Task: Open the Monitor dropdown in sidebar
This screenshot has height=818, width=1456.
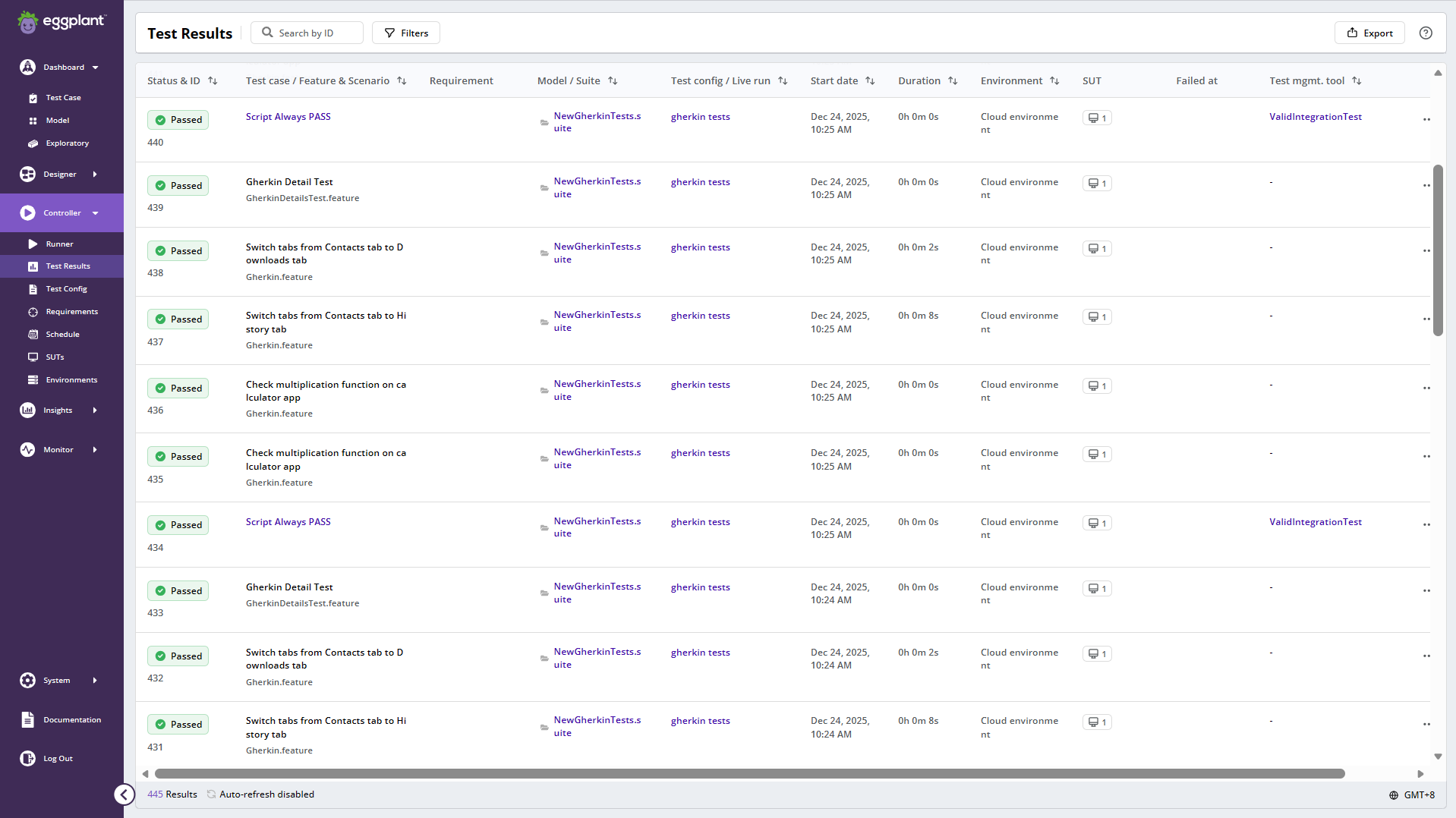Action: click(x=95, y=449)
